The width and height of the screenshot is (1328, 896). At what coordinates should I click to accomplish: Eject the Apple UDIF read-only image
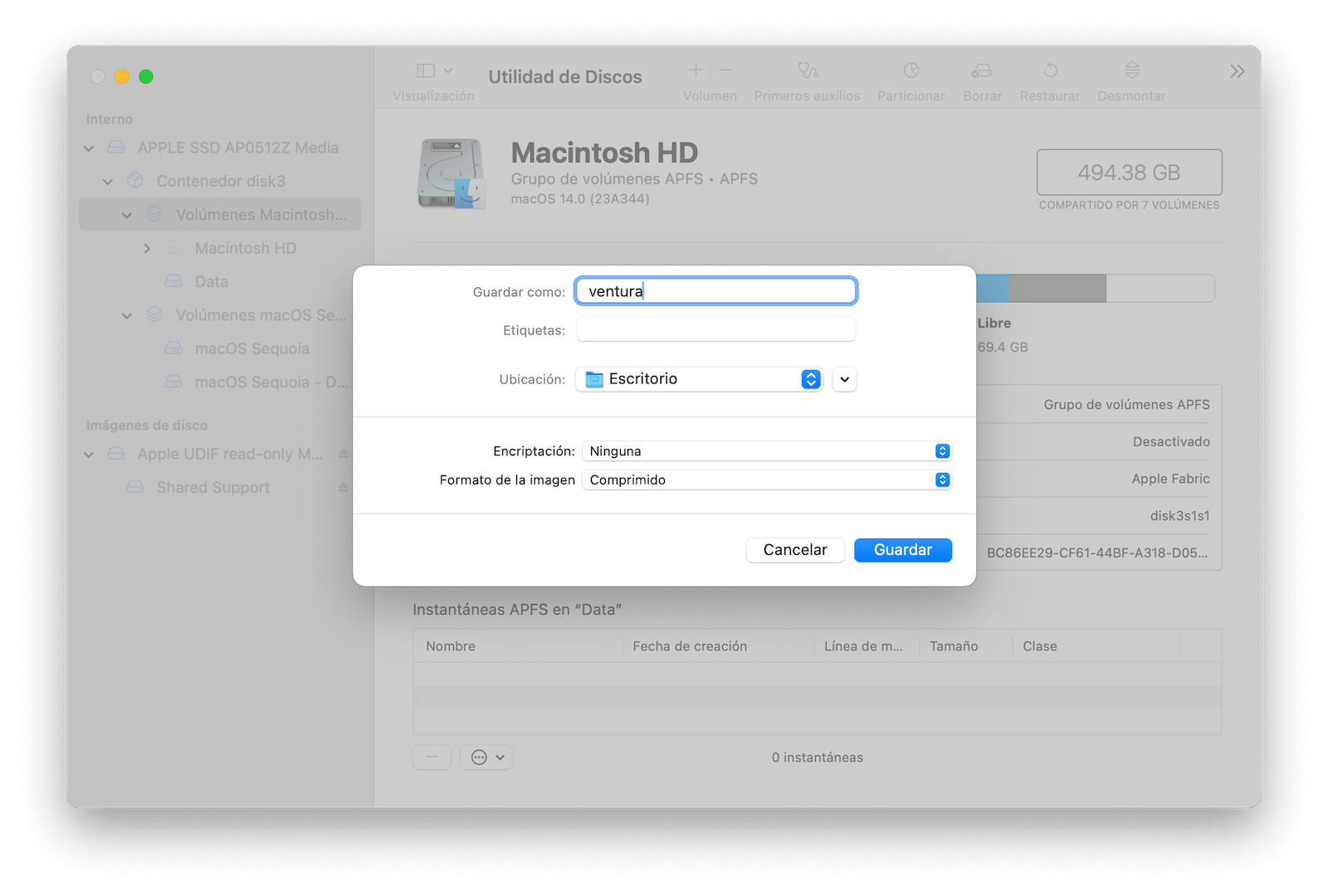[344, 454]
